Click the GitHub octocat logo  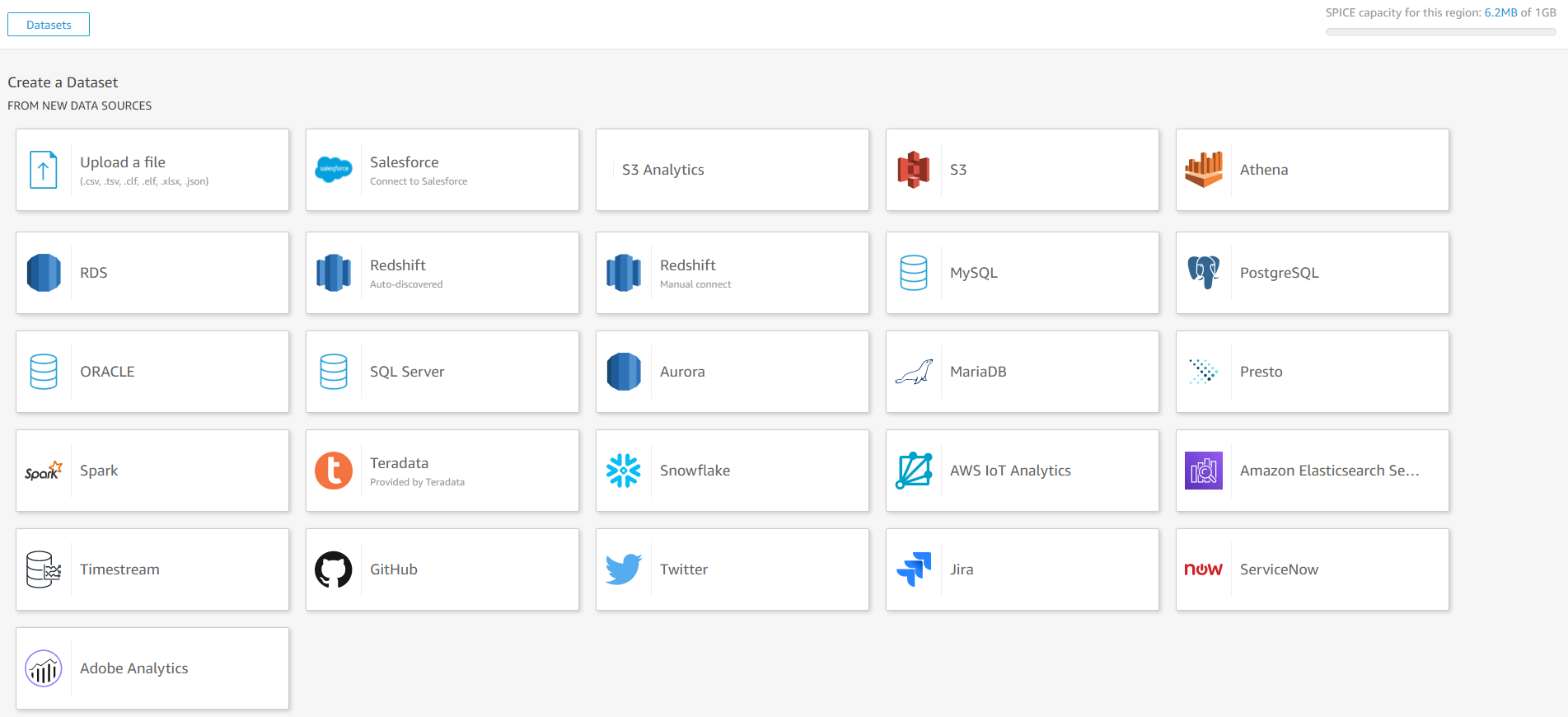(x=334, y=569)
